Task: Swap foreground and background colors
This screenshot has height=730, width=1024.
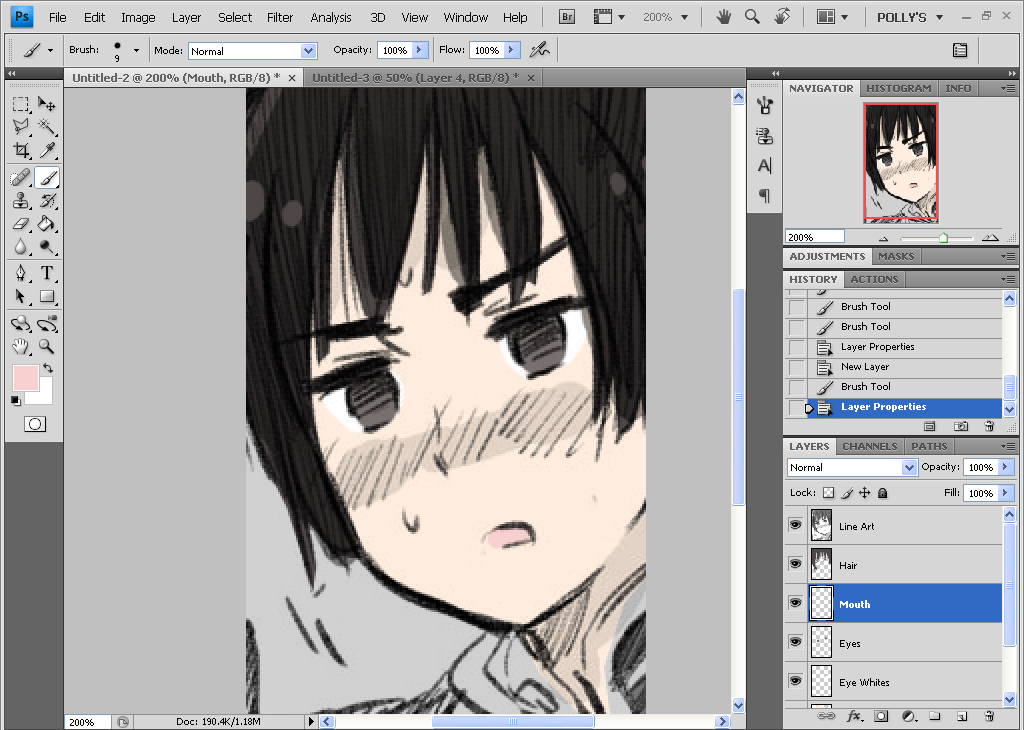Action: (48, 368)
